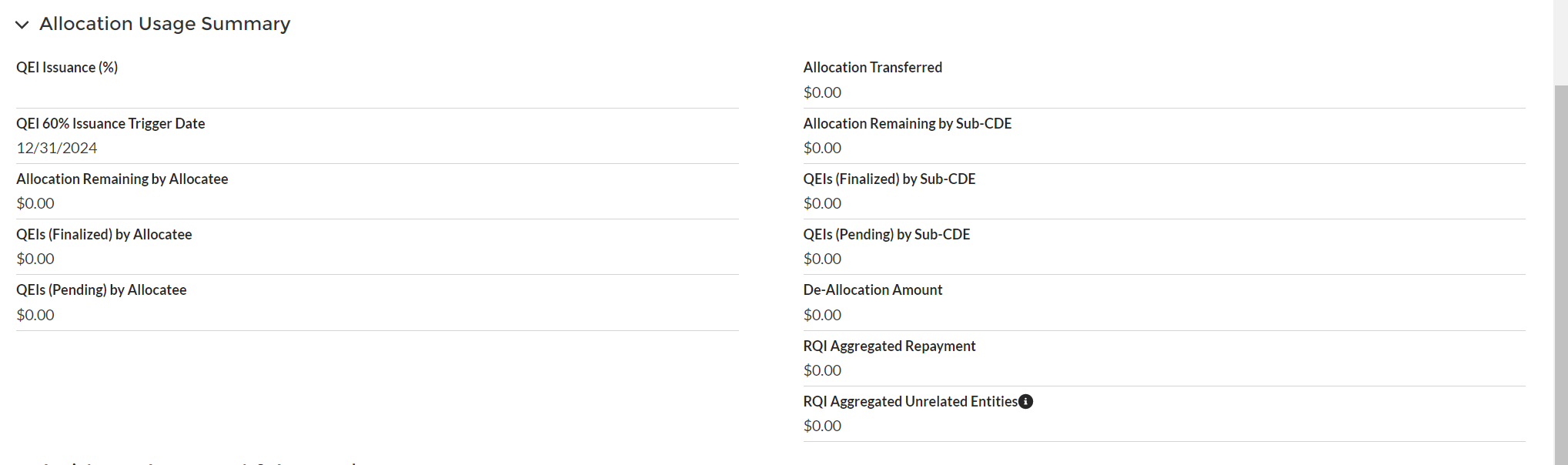
Task: Click the QEI 60% Issuance Trigger Date label
Action: (111, 123)
